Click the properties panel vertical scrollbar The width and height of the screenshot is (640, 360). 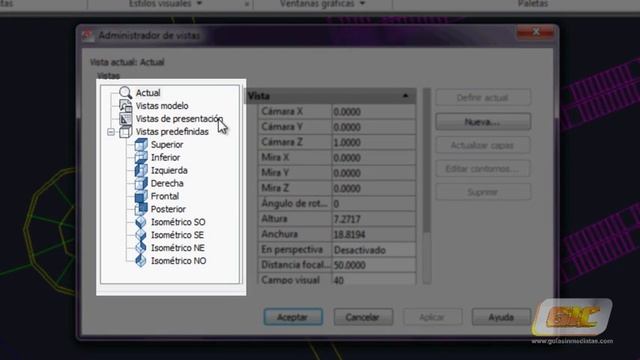(427, 186)
